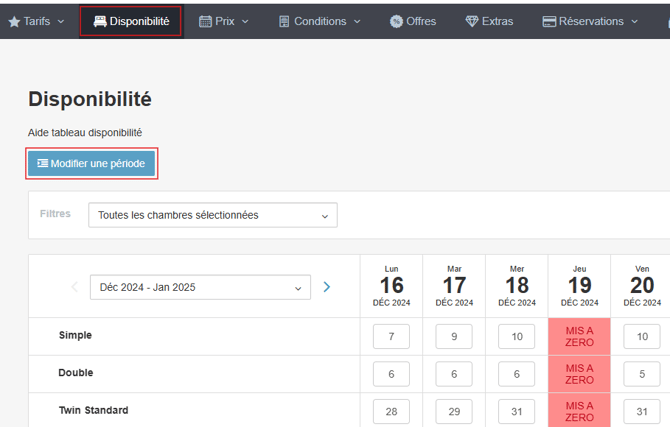The height and width of the screenshot is (427, 670).
Task: Click the Simple room row label
Action: [x=75, y=335]
